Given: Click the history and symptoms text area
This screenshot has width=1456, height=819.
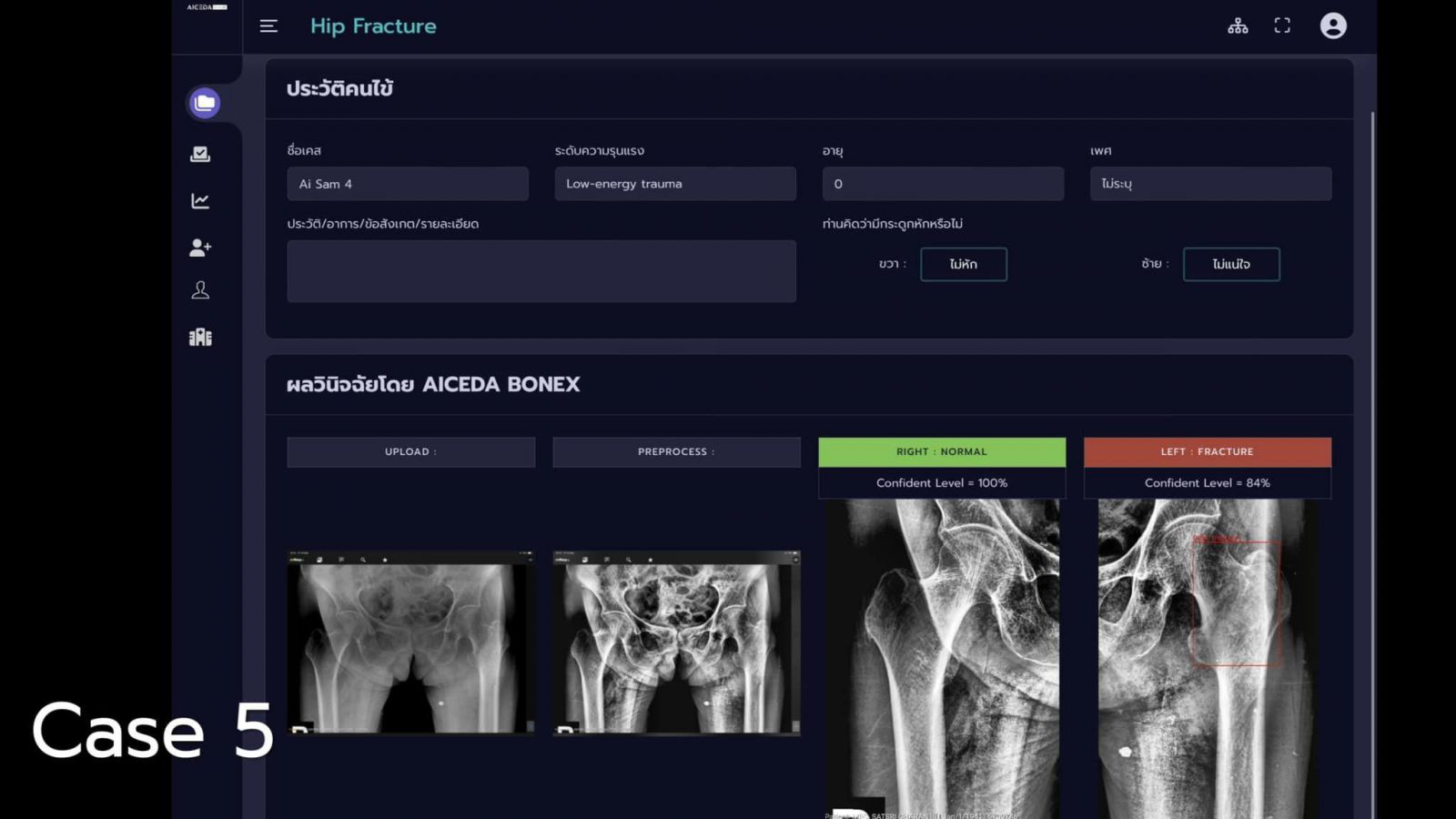Looking at the screenshot, I should (541, 271).
